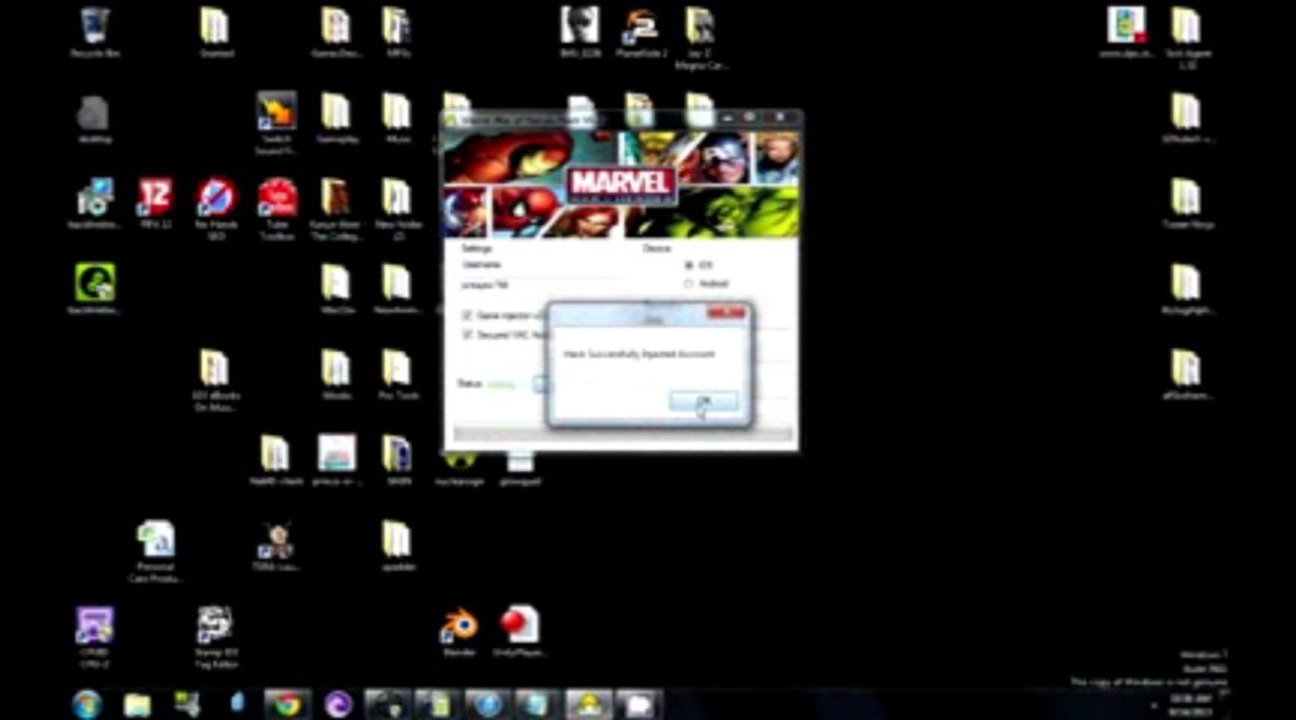Screen dimensions: 1296x720
Task: Open the brown book folder next to Tube Toolbox
Action: point(335,208)
